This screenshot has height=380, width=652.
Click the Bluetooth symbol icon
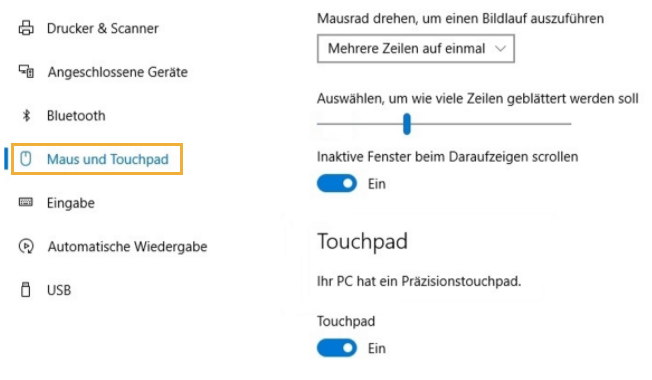click(x=26, y=115)
